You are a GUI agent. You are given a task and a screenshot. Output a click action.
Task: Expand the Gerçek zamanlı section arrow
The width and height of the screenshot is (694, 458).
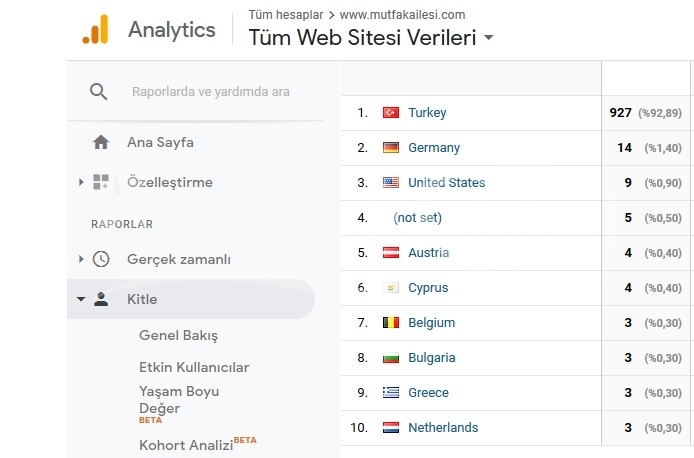click(x=81, y=259)
